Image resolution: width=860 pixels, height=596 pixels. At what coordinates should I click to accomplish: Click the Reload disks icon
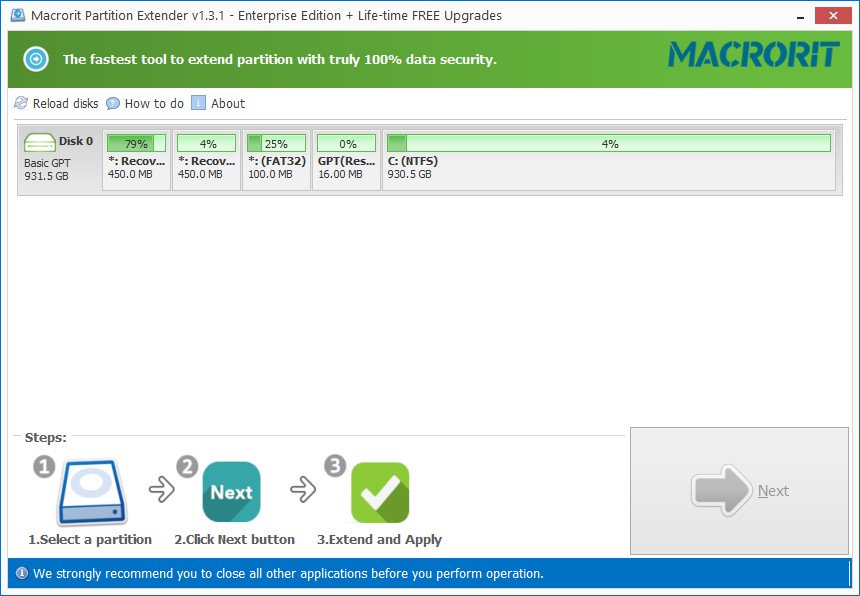(x=21, y=103)
